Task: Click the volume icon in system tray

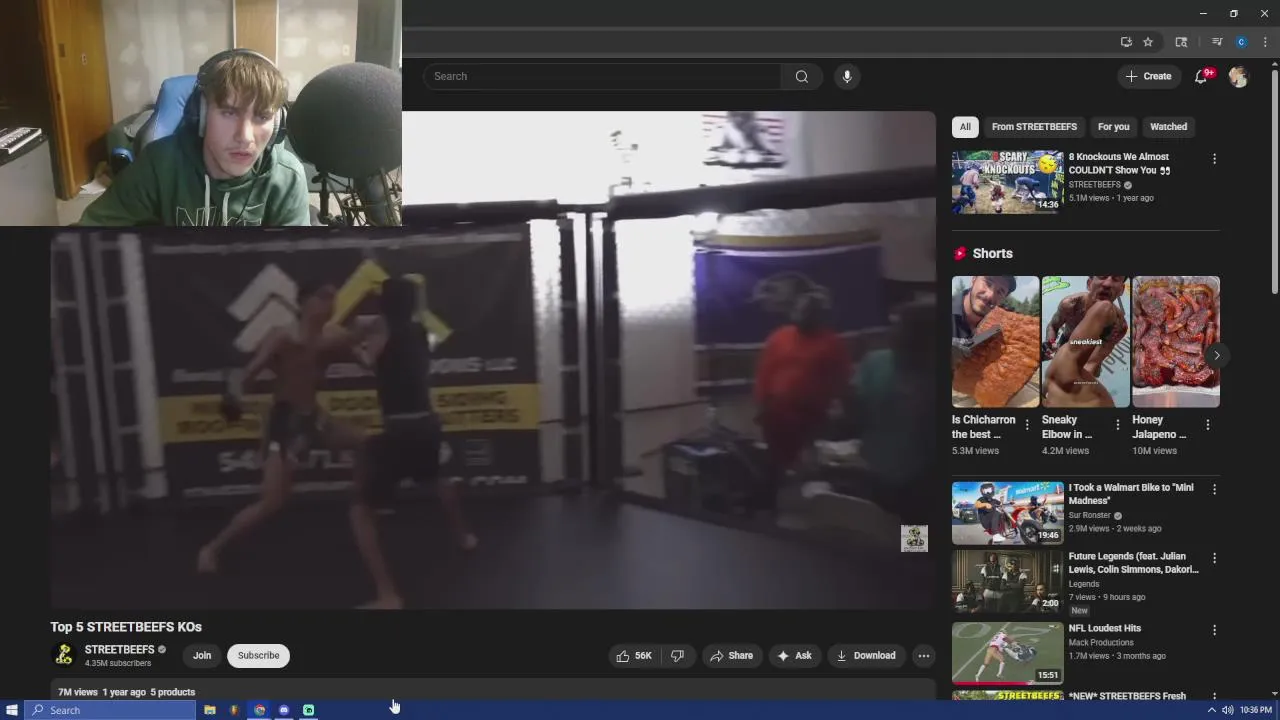Action: tap(1227, 710)
